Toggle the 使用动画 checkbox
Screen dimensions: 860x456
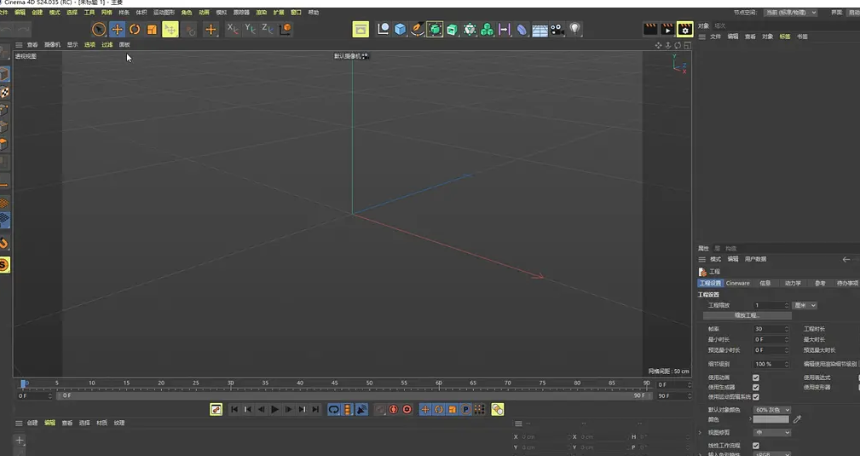tap(755, 378)
